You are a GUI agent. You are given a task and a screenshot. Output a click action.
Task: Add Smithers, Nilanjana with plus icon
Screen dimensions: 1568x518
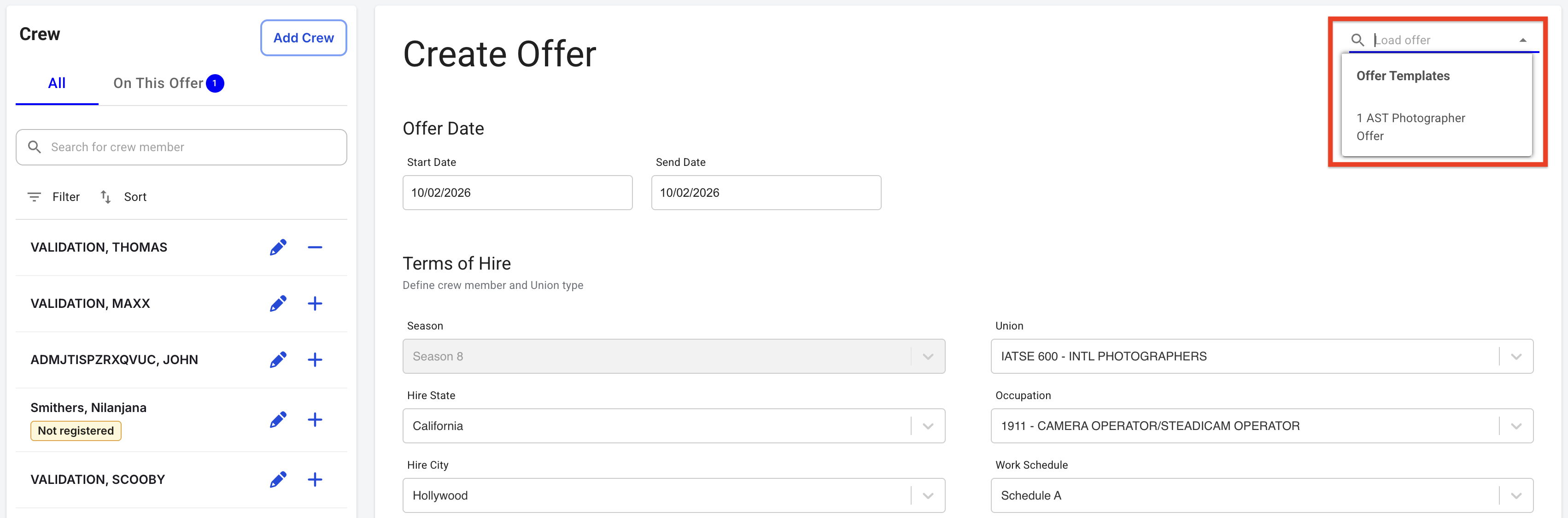pos(315,419)
